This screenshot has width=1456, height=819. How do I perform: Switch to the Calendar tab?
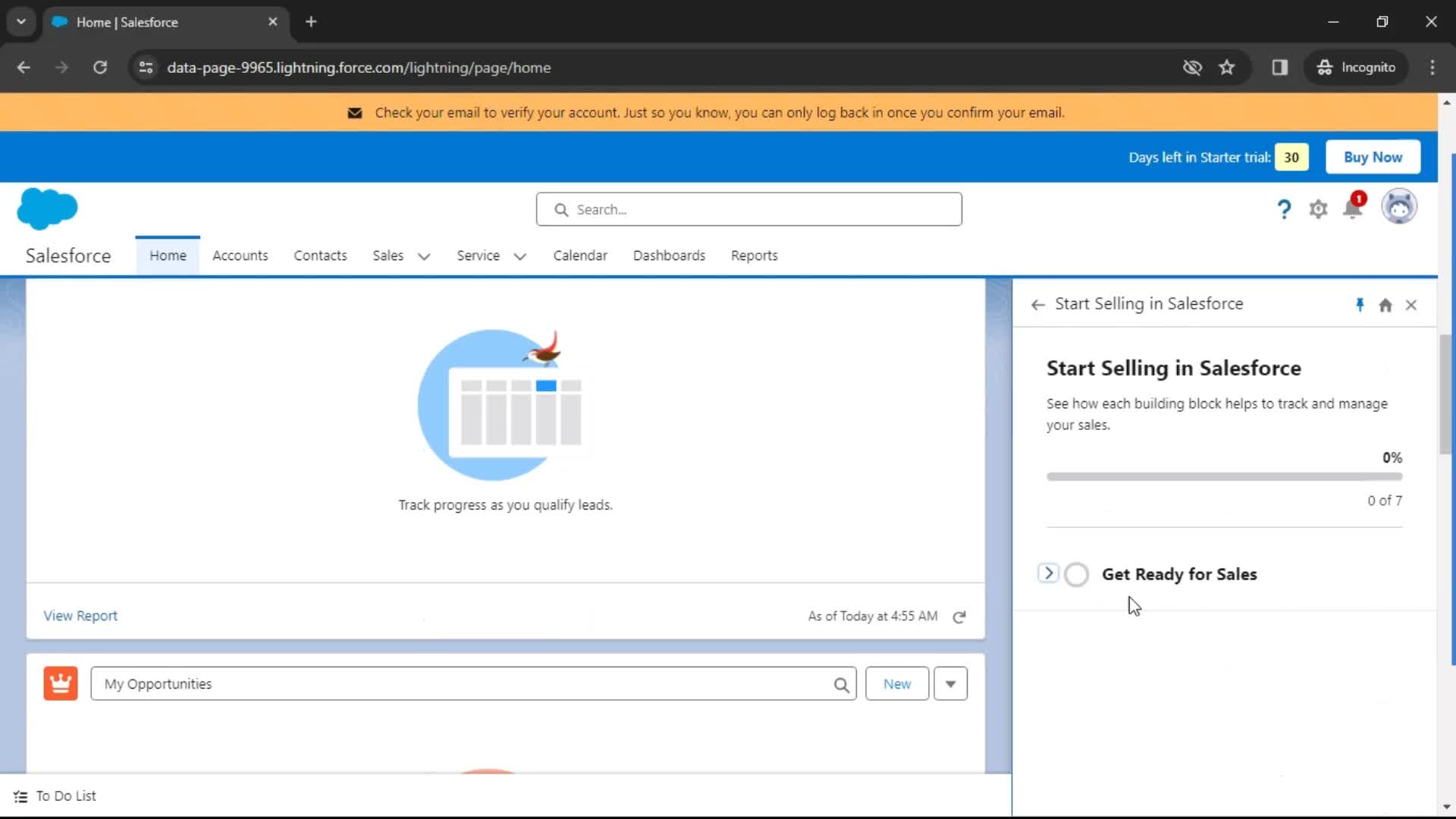coord(580,256)
